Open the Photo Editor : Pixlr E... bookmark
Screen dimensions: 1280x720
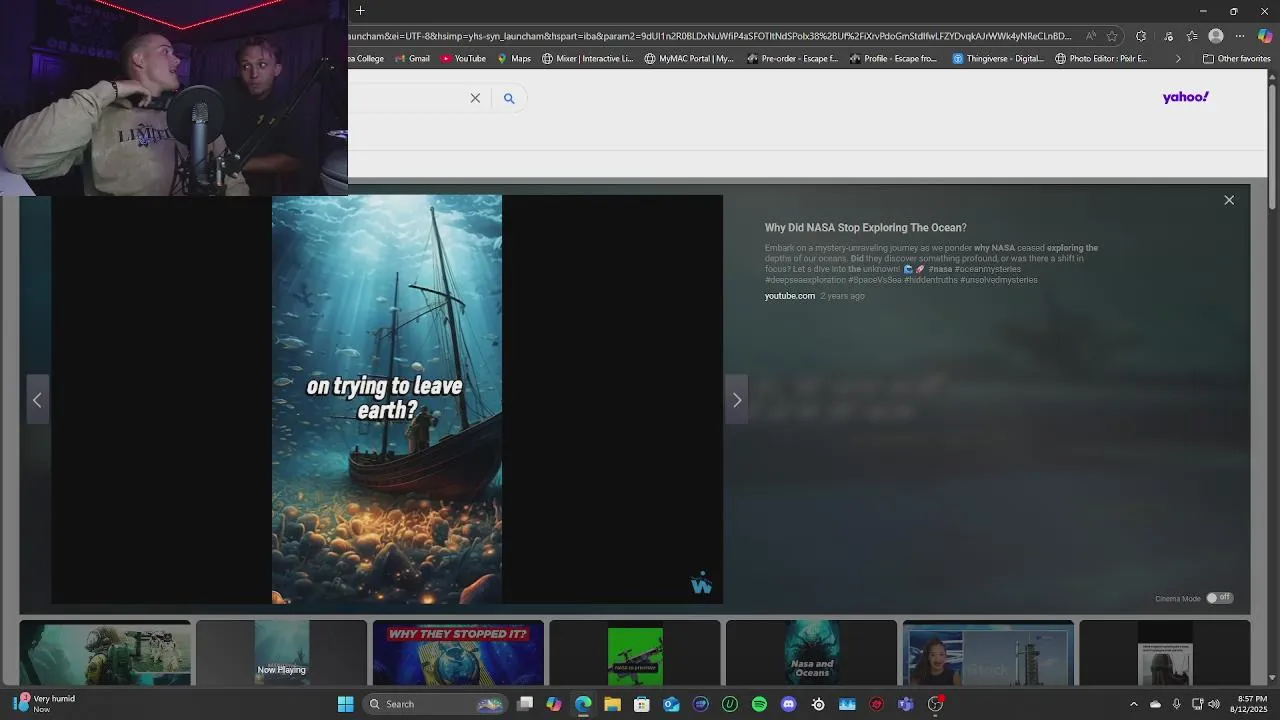[1101, 59]
